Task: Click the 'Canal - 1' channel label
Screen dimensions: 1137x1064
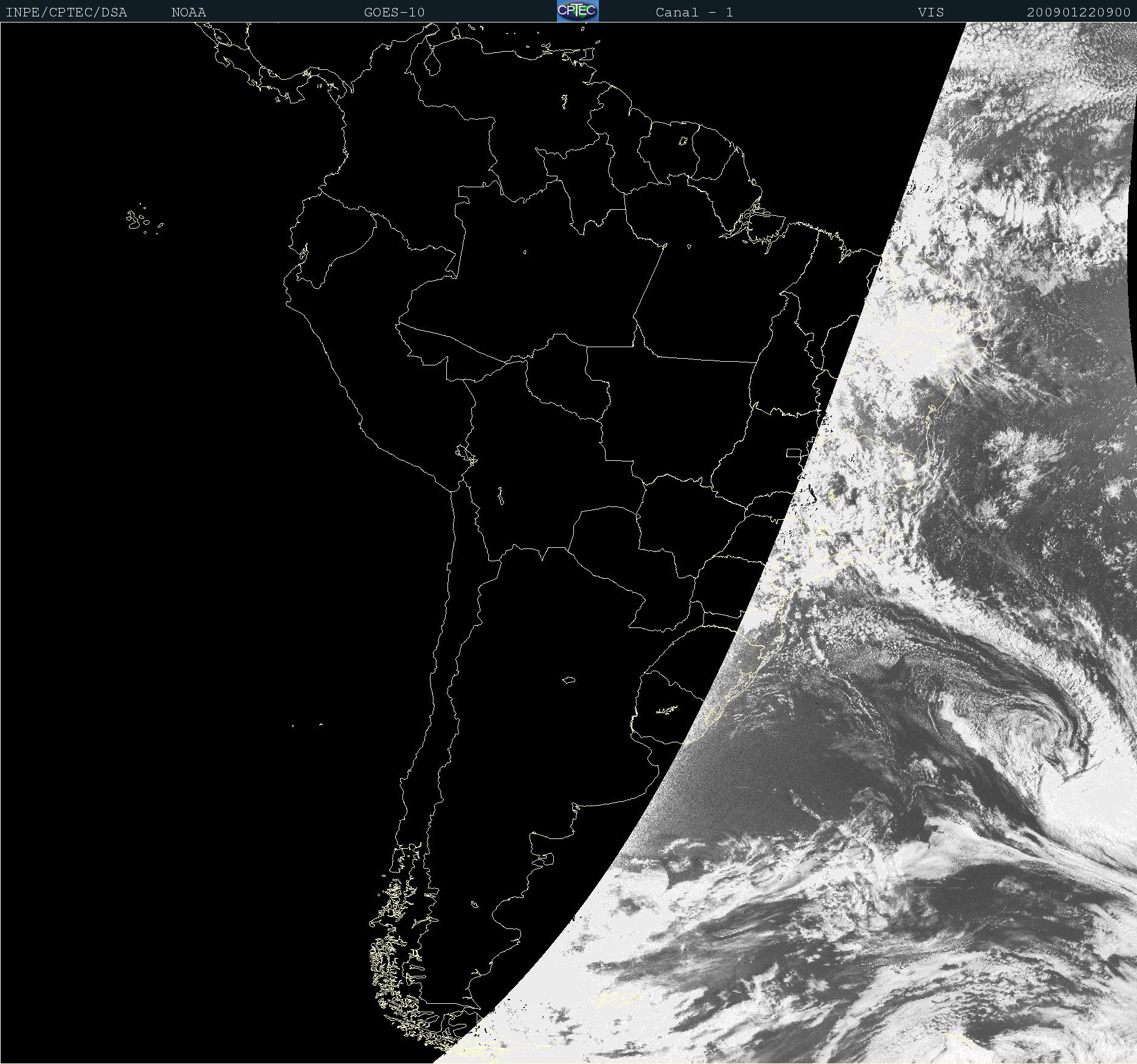Action: point(694,12)
